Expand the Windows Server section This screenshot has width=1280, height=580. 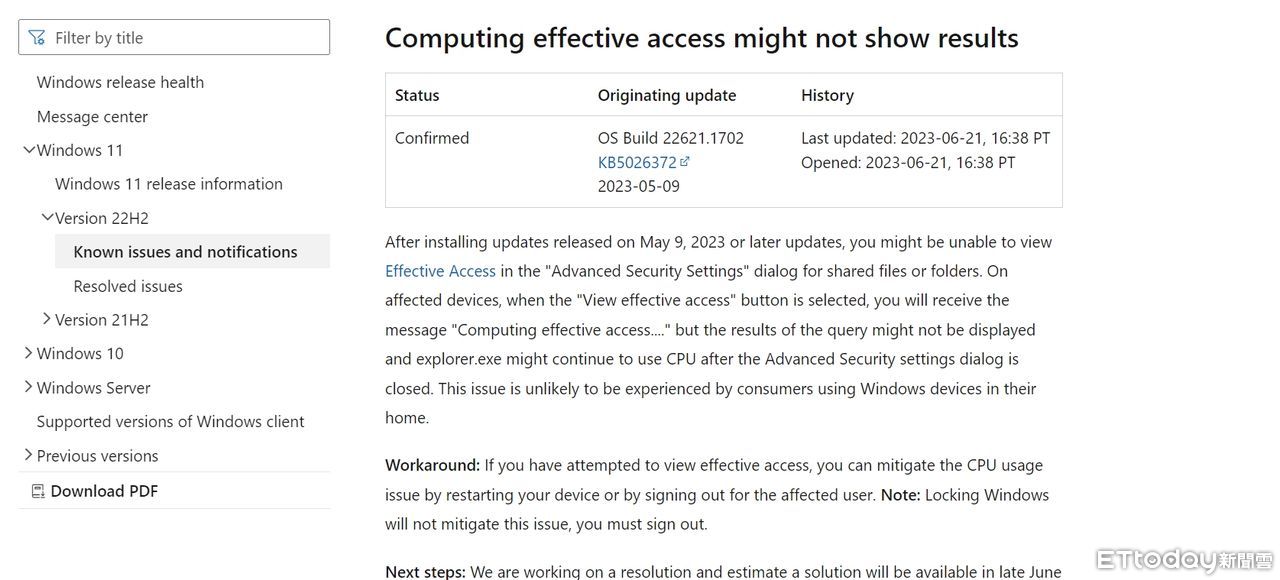pos(29,388)
